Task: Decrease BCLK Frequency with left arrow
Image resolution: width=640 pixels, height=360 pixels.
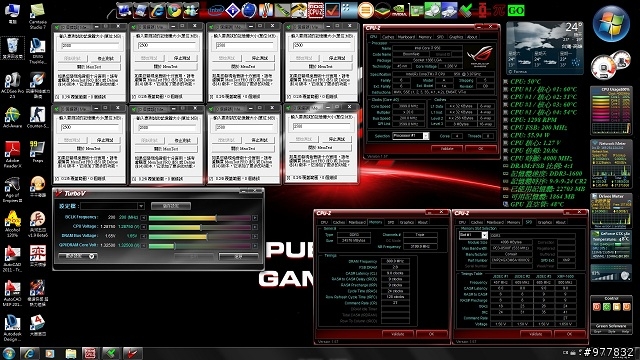Action: click(x=143, y=218)
